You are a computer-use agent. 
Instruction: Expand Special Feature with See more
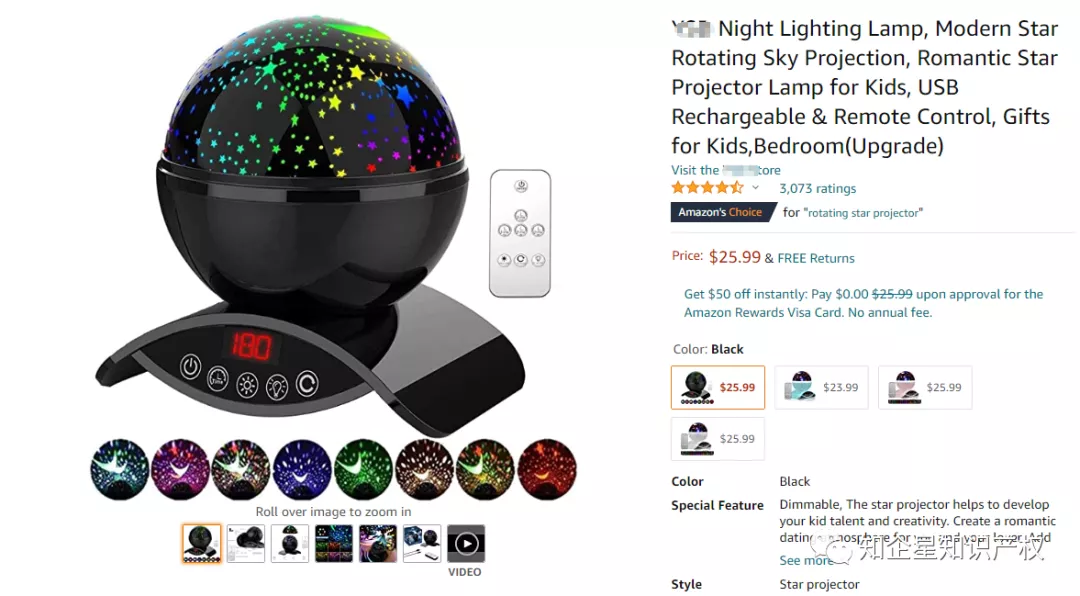point(806,560)
